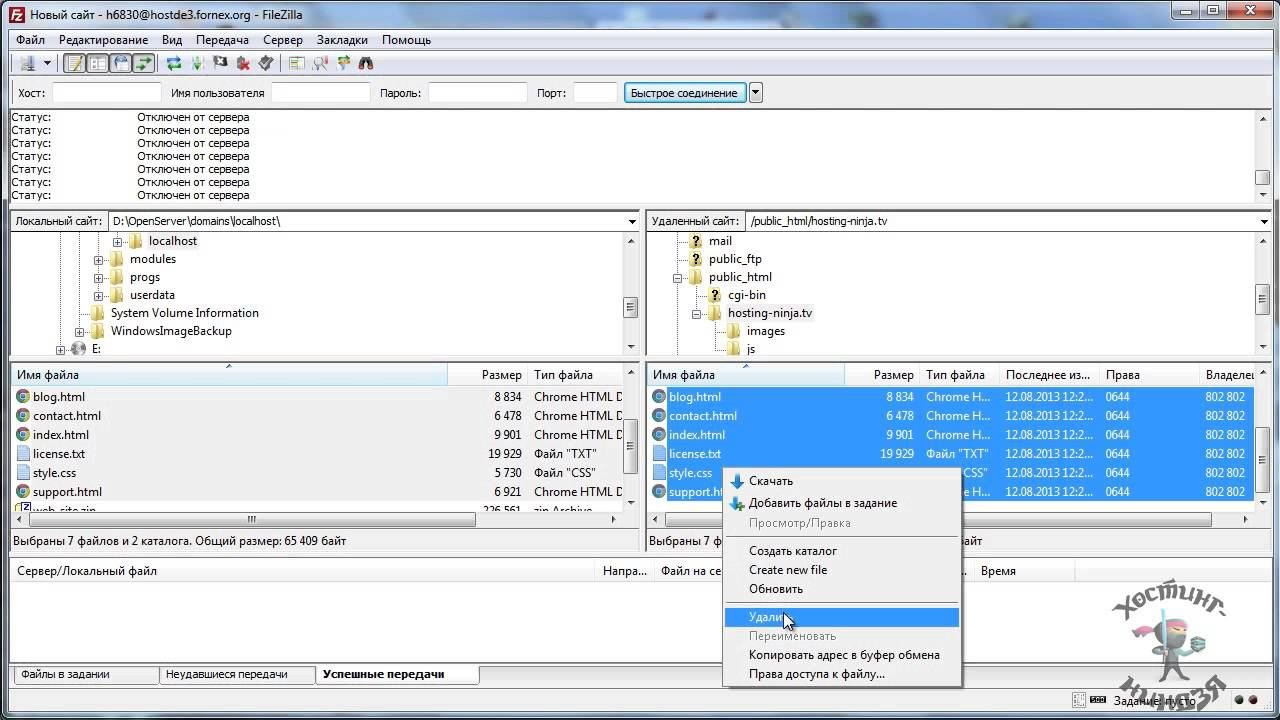Open the Site Manager icon
The width and height of the screenshot is (1280, 720).
click(27, 63)
